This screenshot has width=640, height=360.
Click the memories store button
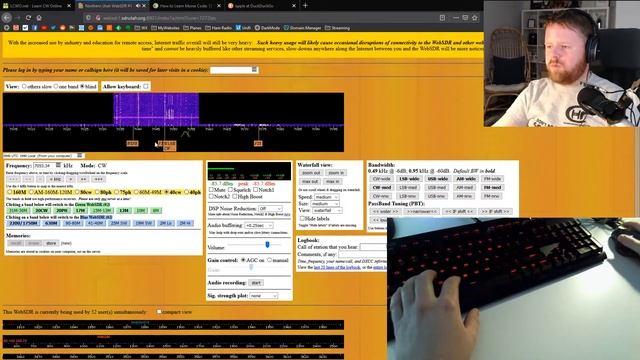pos(51,243)
